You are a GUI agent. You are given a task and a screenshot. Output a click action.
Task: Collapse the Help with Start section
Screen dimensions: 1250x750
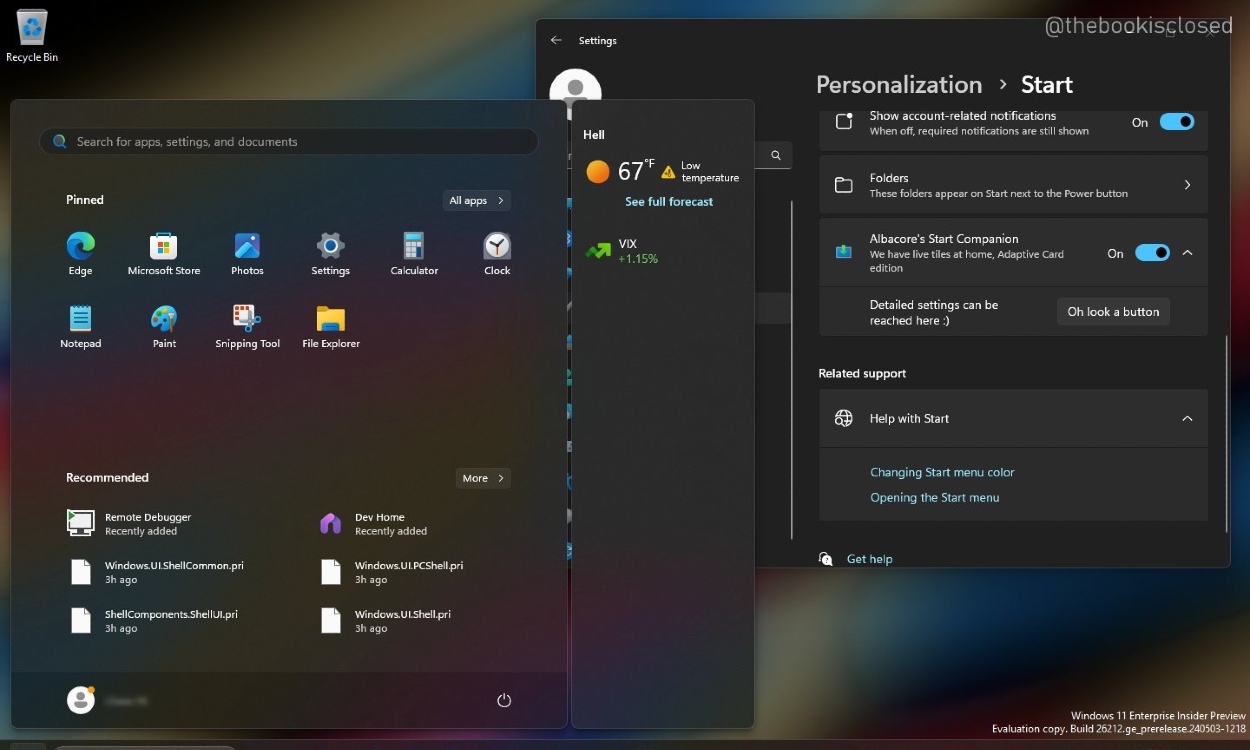click(1187, 418)
